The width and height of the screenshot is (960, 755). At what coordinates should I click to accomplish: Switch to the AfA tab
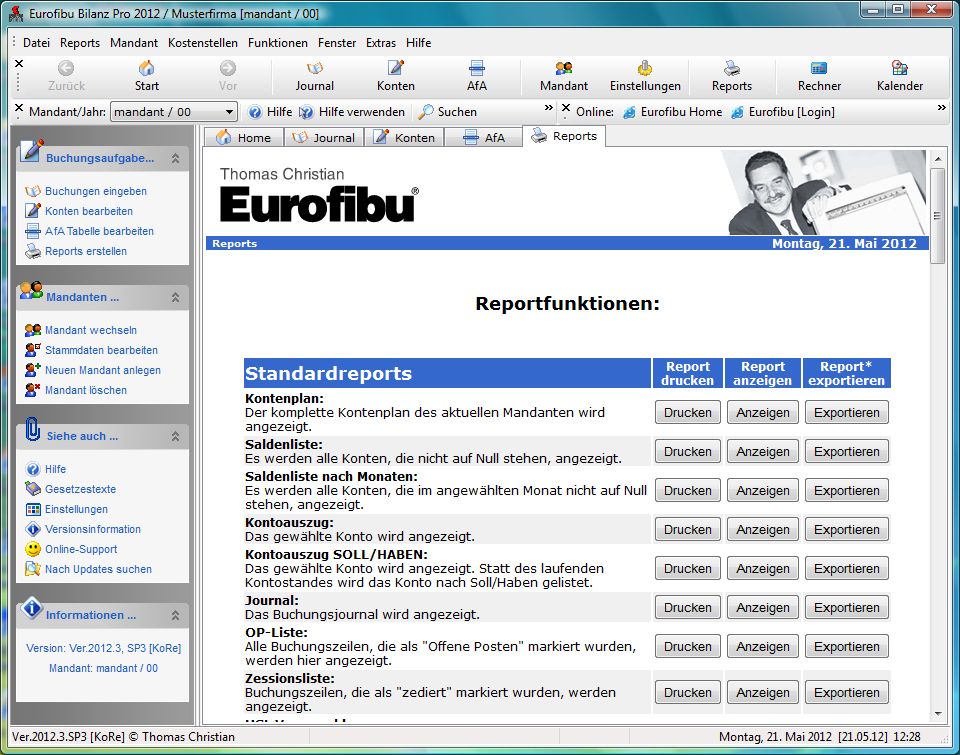(x=484, y=138)
